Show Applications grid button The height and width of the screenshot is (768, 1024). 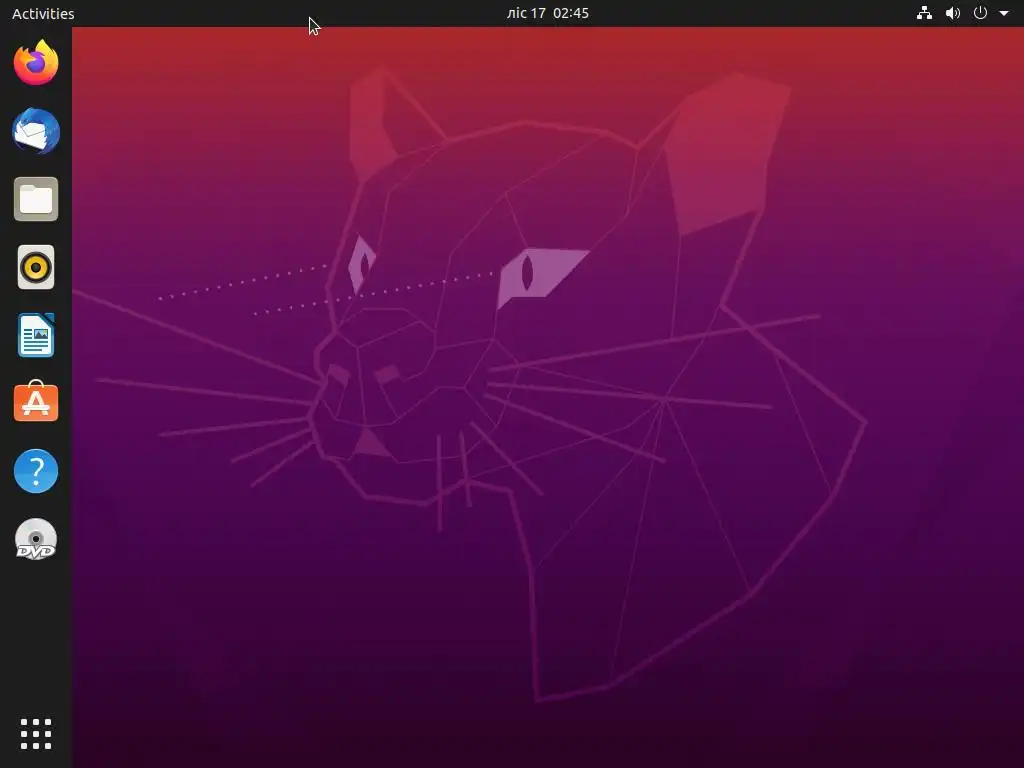[x=36, y=734]
